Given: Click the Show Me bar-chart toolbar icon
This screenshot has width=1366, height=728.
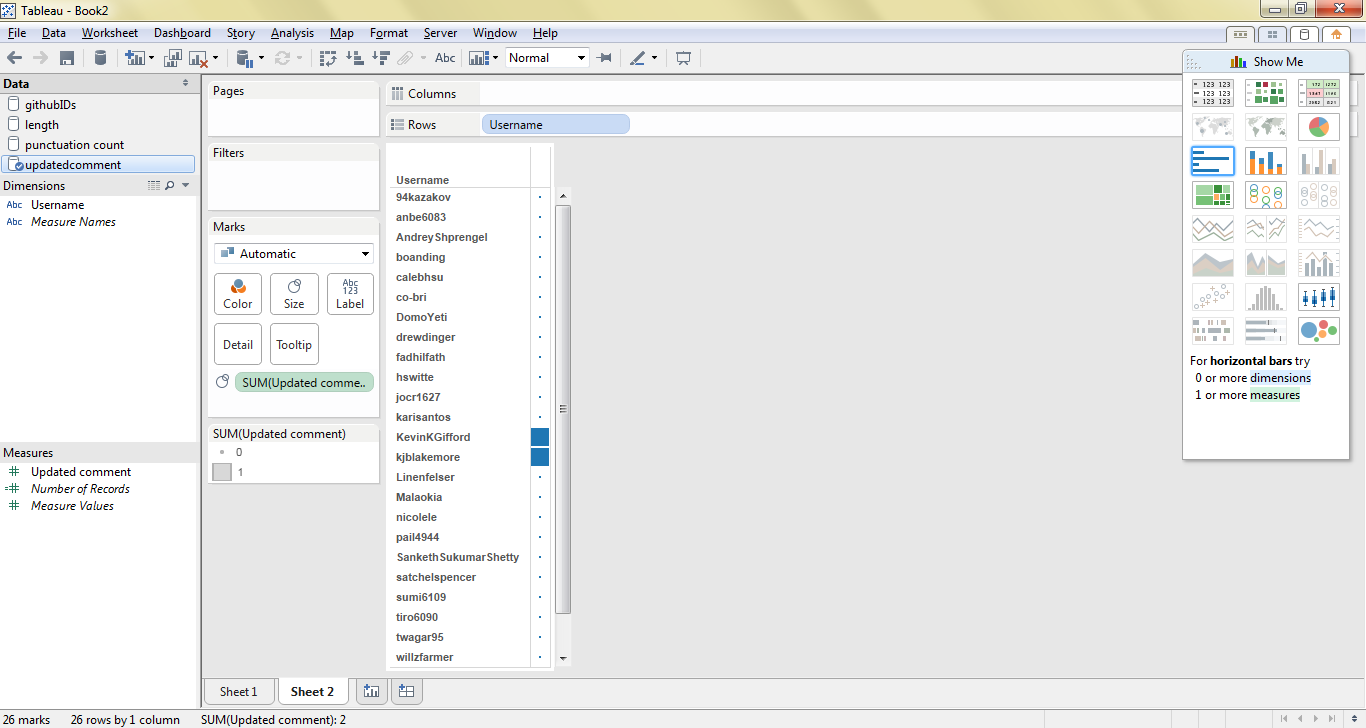Looking at the screenshot, I should point(478,58).
